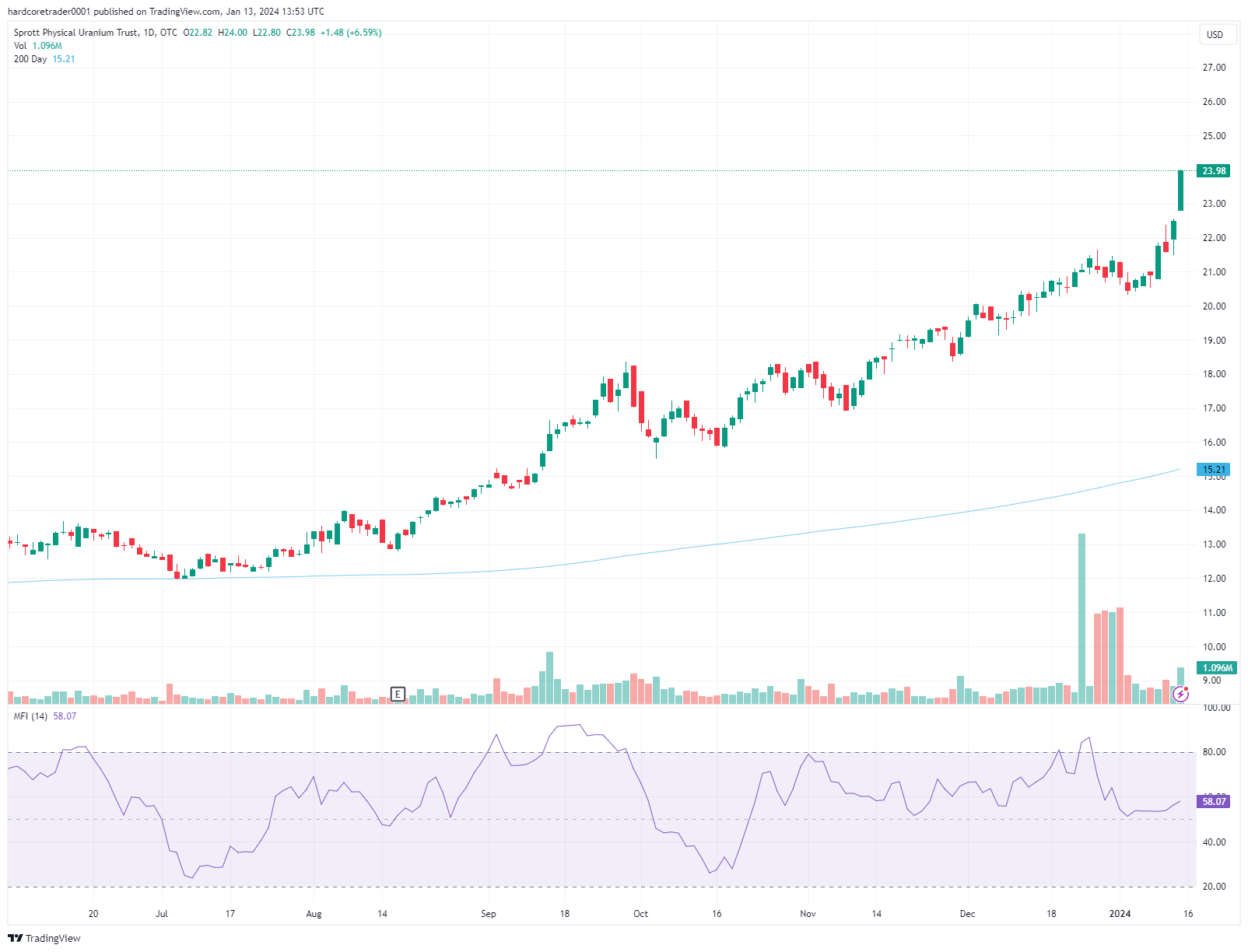Viewport: 1248px width, 952px height.
Task: Click 18.00 on the price axis
Action: pos(1214,374)
